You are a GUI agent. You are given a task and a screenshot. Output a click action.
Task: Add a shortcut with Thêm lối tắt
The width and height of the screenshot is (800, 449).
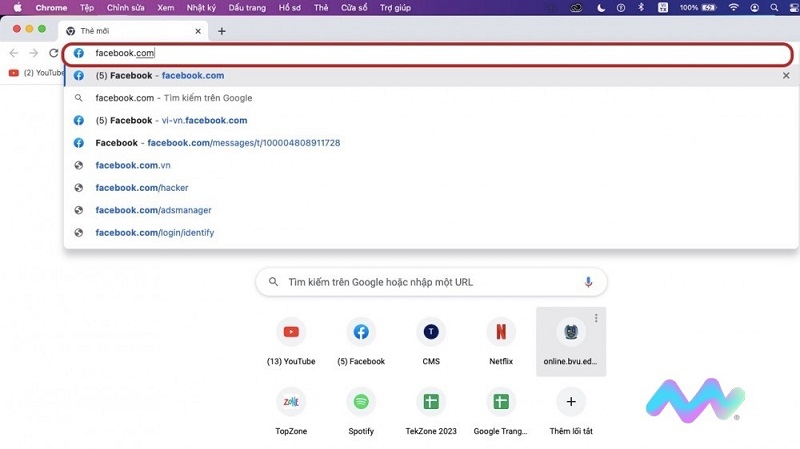coord(571,401)
